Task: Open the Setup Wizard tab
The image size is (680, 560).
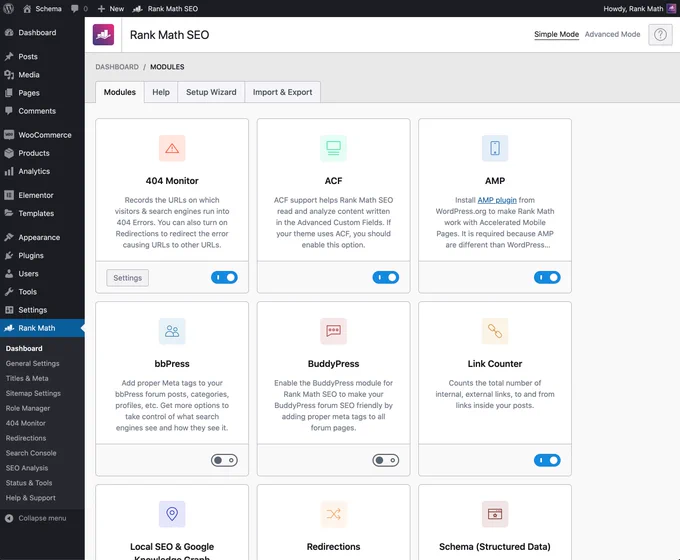Action: coord(211,92)
